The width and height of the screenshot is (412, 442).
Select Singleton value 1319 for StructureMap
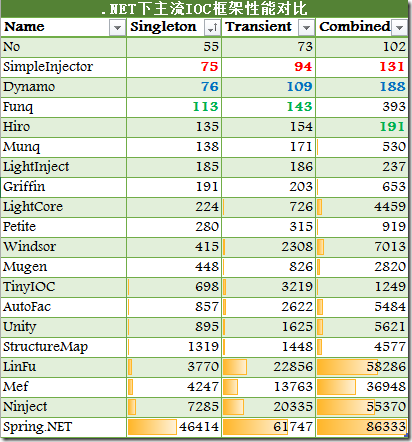coord(204,347)
